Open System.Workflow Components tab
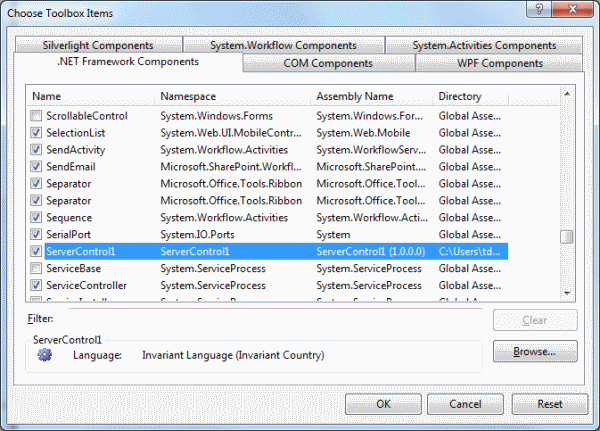 (284, 45)
